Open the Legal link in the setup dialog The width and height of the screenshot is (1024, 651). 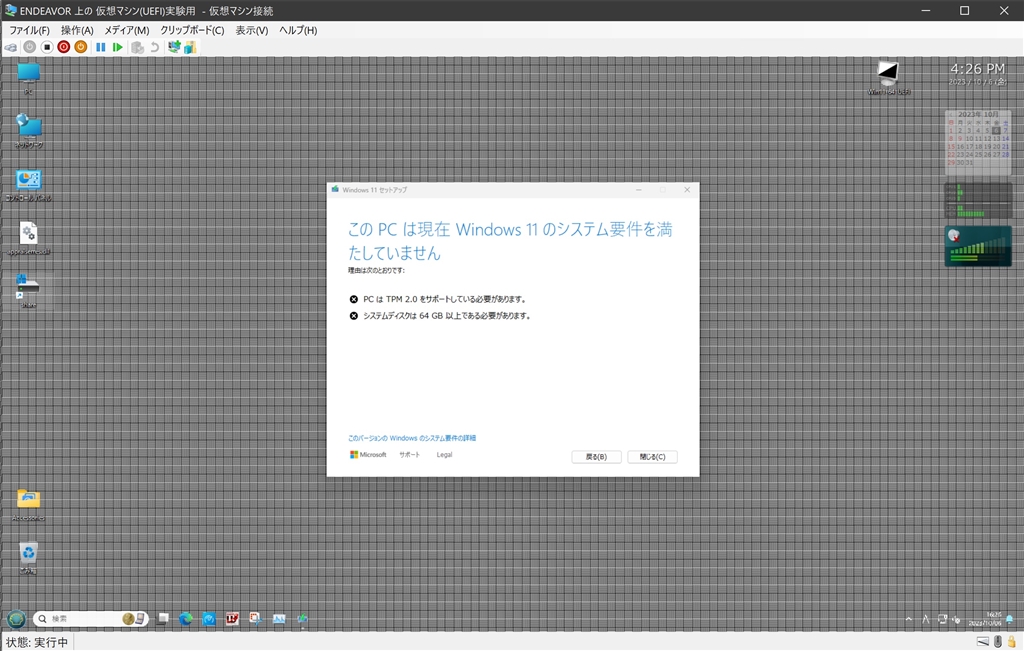pyautogui.click(x=444, y=454)
